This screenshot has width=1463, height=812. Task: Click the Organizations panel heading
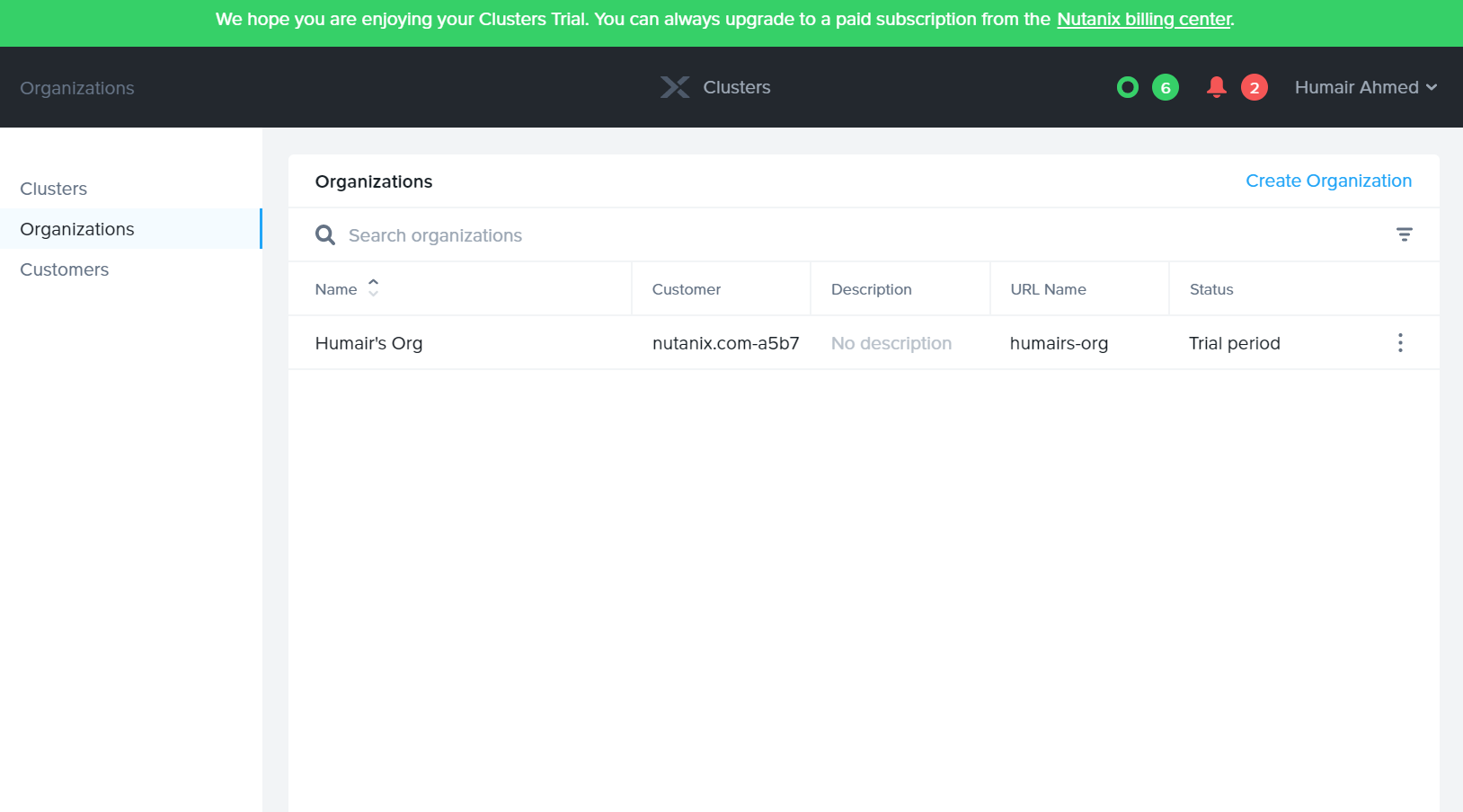pos(374,181)
